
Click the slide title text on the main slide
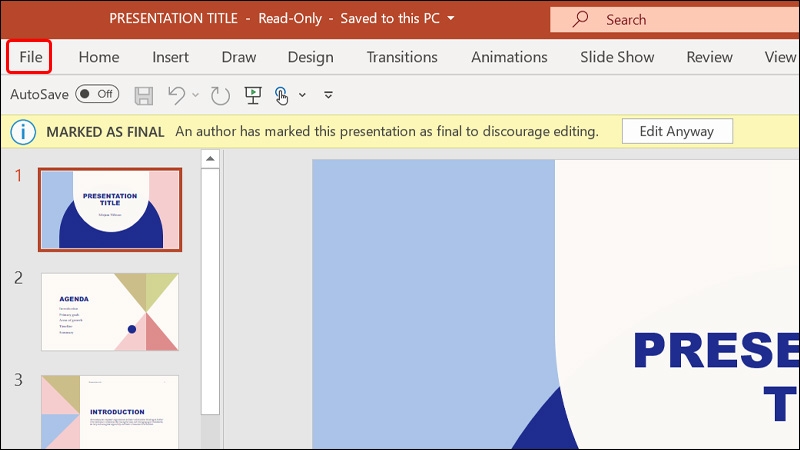[x=716, y=376]
